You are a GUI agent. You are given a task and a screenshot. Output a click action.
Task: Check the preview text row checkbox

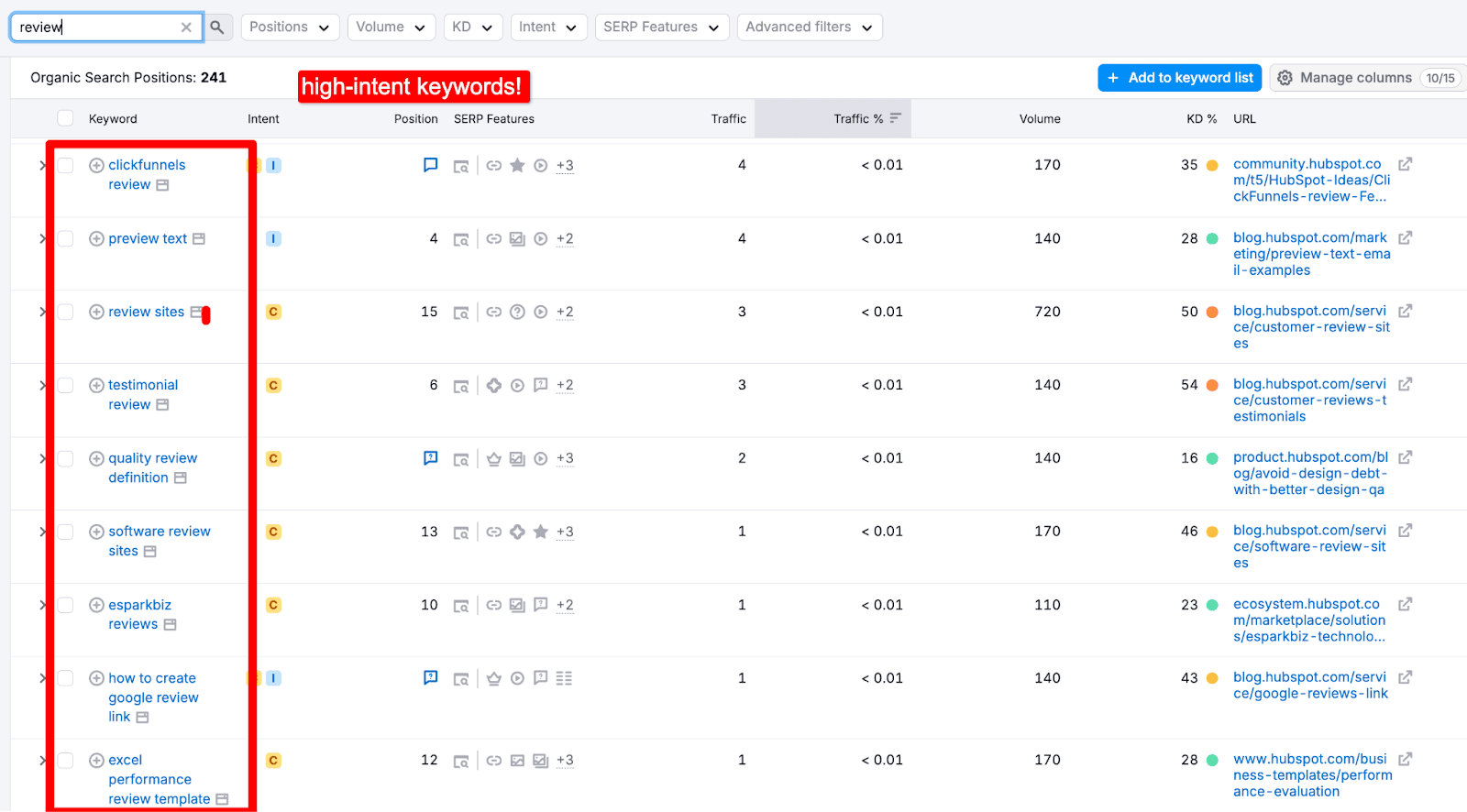click(65, 238)
